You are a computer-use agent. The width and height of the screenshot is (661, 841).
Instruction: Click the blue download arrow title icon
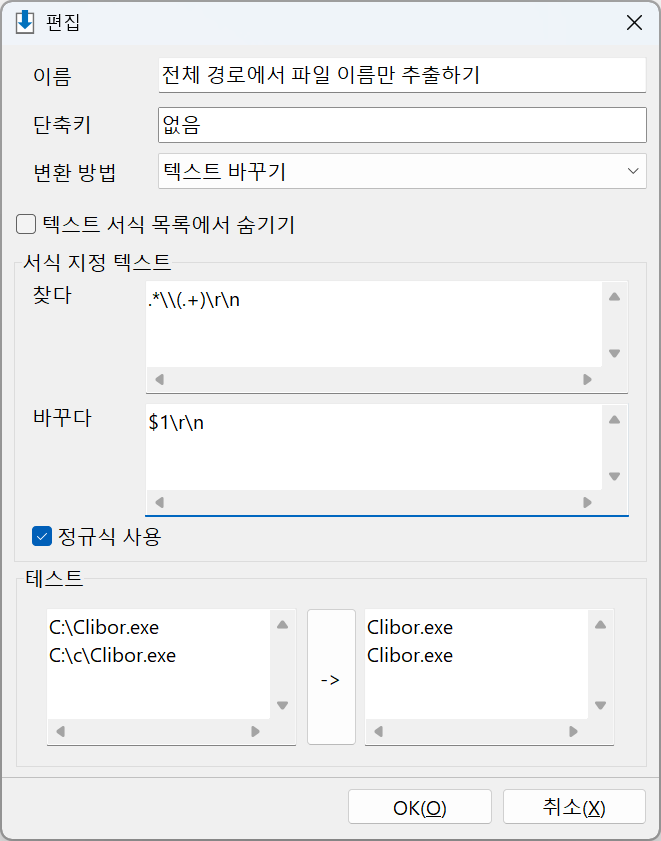(x=25, y=23)
